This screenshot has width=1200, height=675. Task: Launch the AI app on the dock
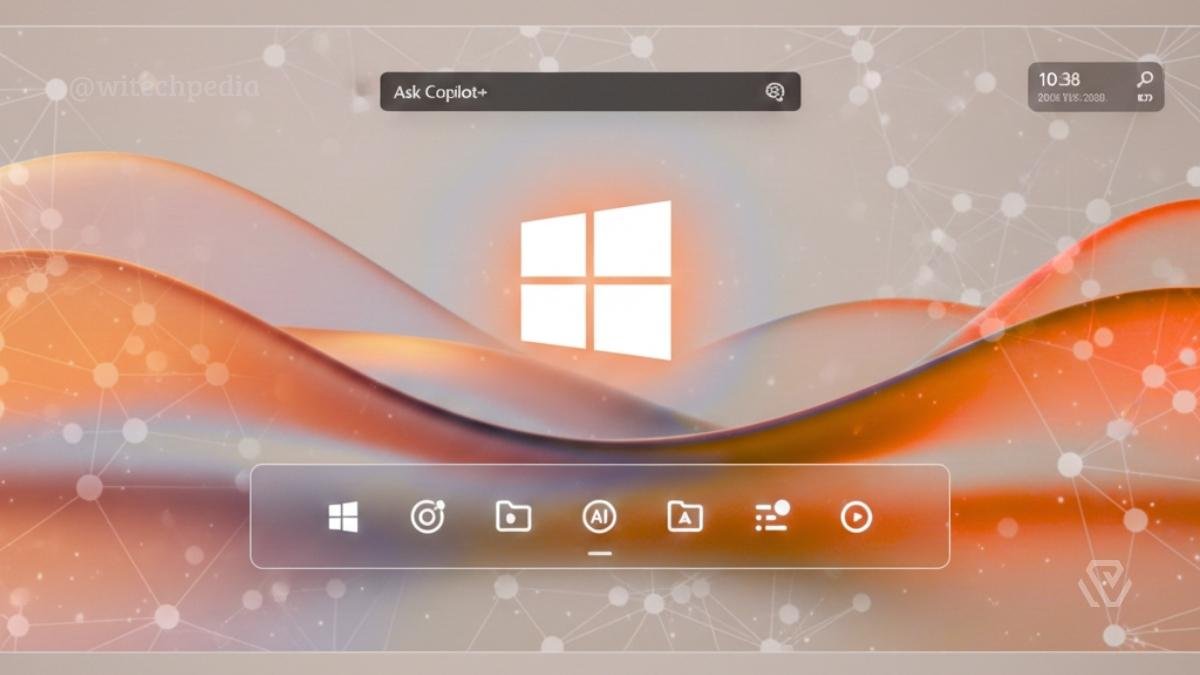click(x=598, y=518)
